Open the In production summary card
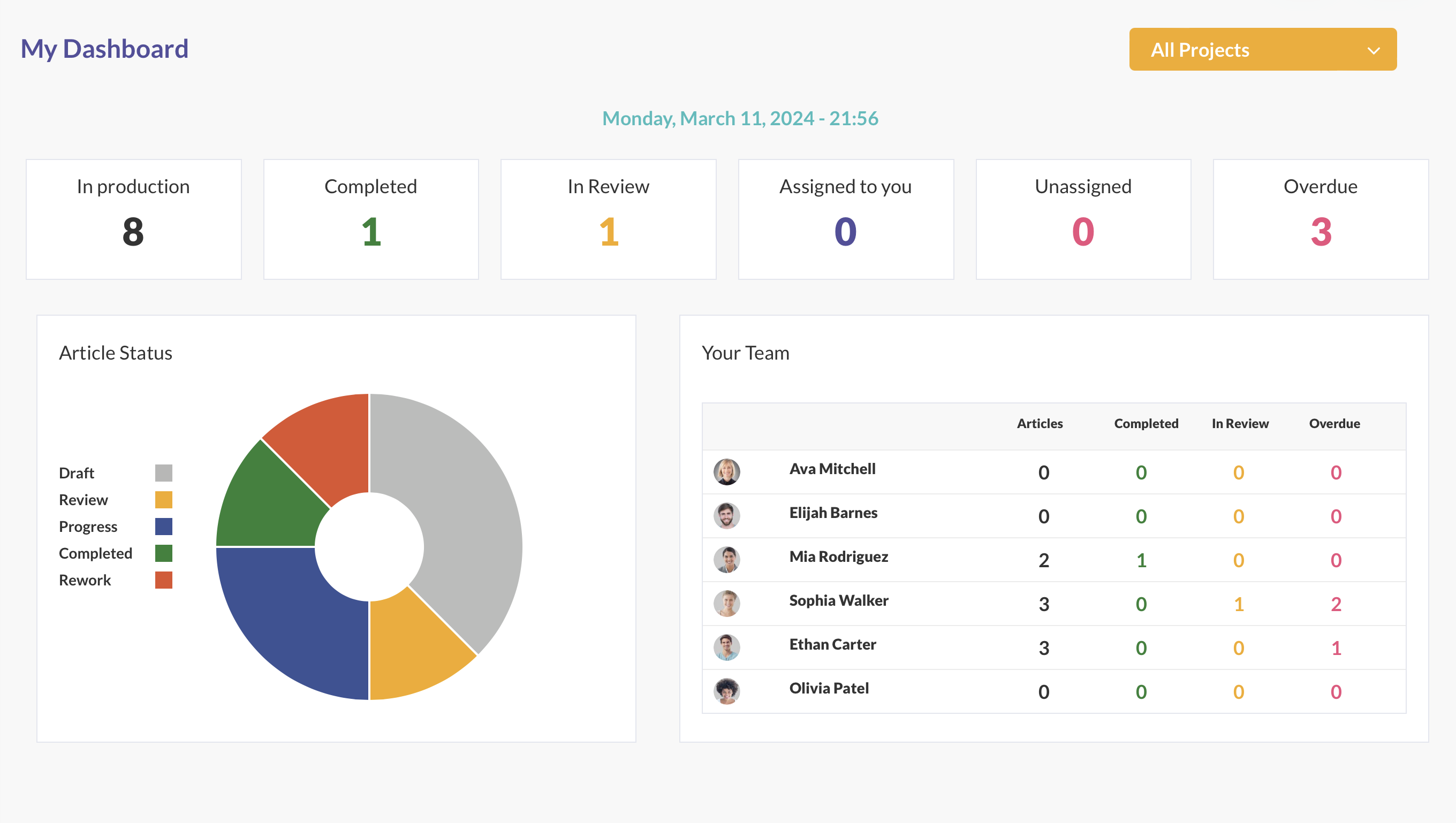1456x823 pixels. 133,219
